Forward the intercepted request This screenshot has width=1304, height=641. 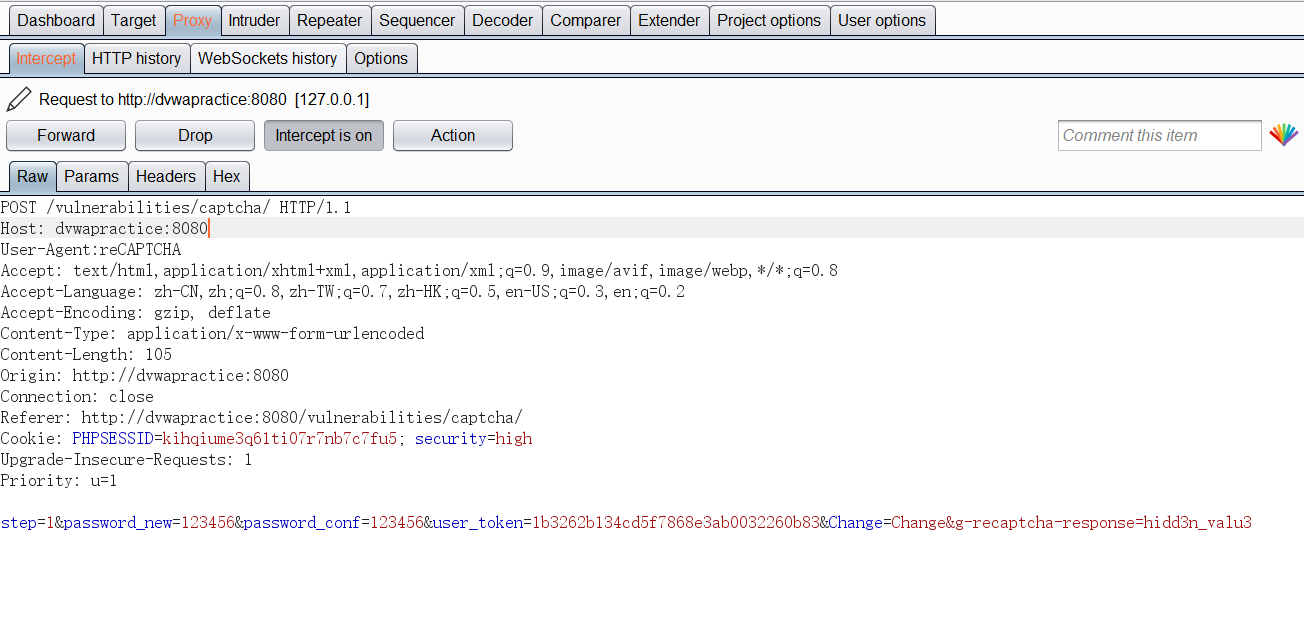(66, 135)
